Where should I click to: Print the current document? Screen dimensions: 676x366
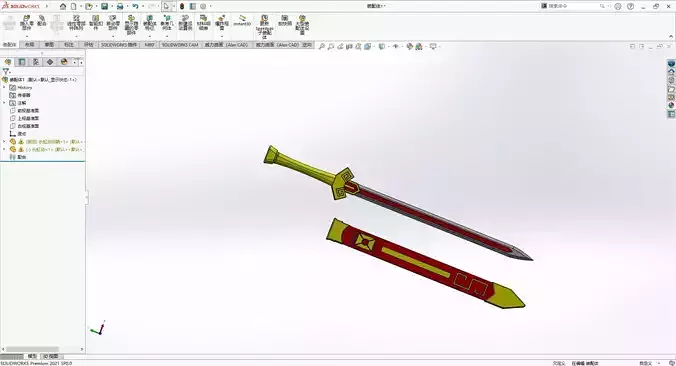120,6
